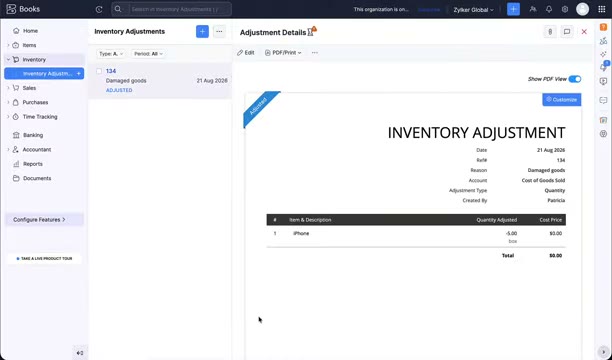Click the -5.00 quantity adjusted value
The width and height of the screenshot is (612, 360).
(x=511, y=233)
